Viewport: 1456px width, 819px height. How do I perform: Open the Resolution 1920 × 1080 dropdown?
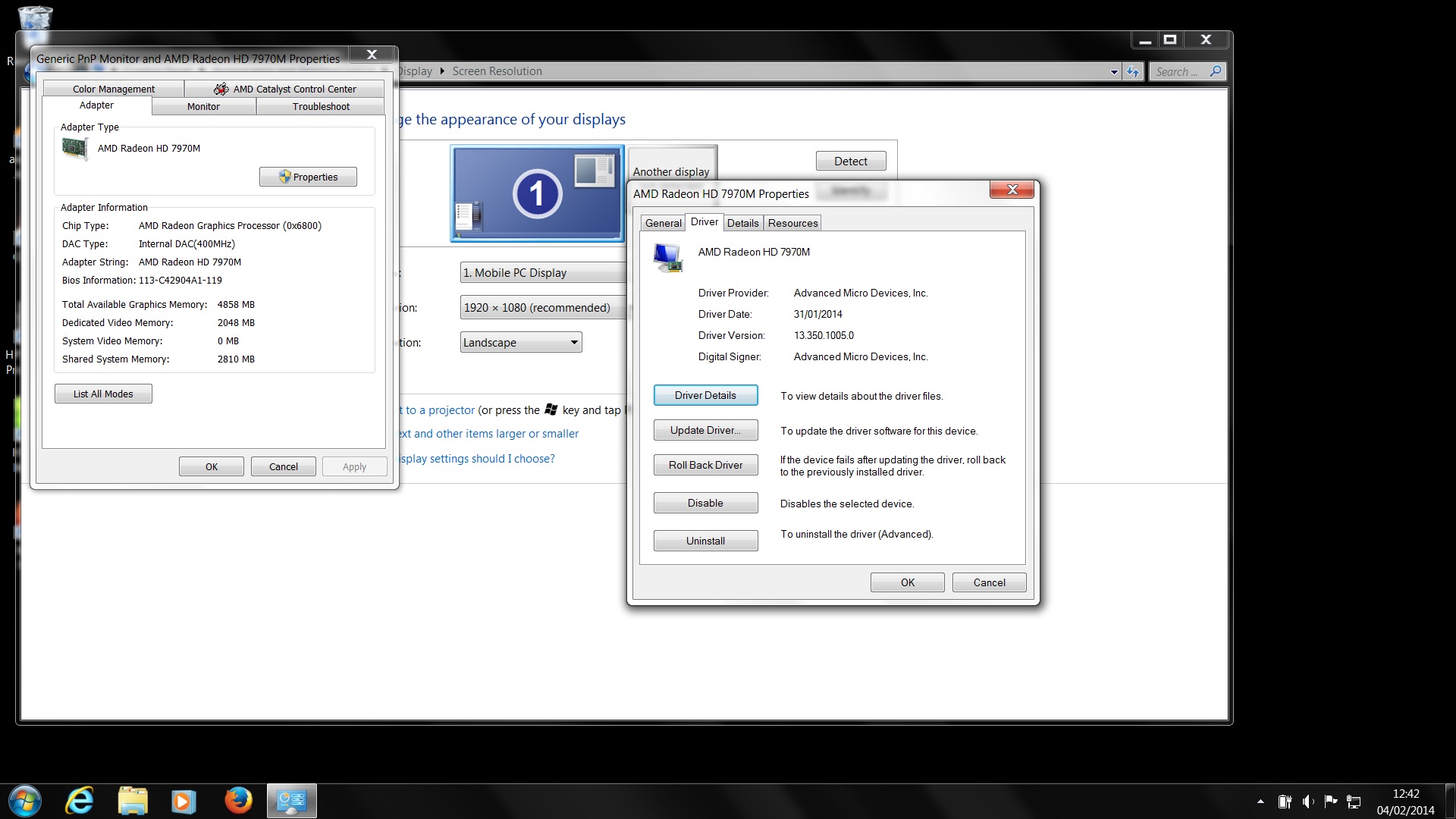pos(543,308)
